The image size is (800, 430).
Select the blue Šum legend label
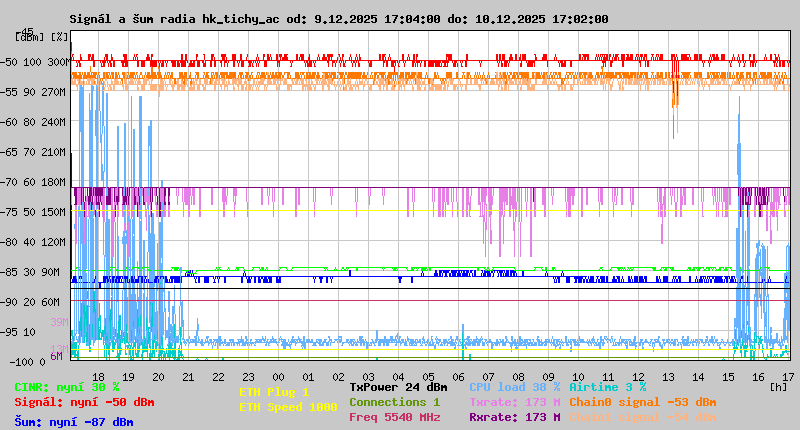tap(74, 422)
